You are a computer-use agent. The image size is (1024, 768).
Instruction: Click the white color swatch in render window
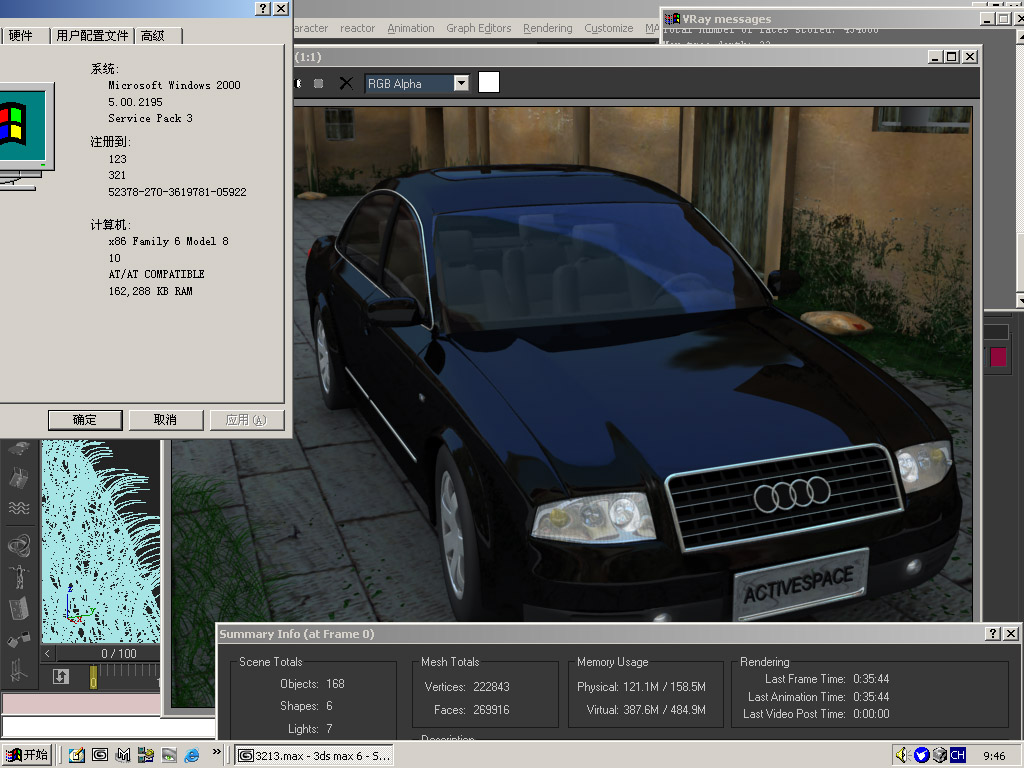488,83
